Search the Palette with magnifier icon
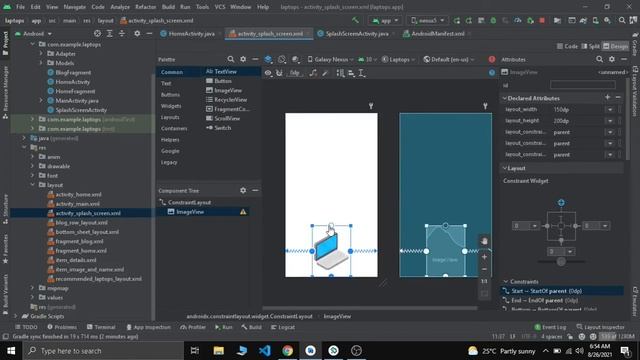 point(231,59)
